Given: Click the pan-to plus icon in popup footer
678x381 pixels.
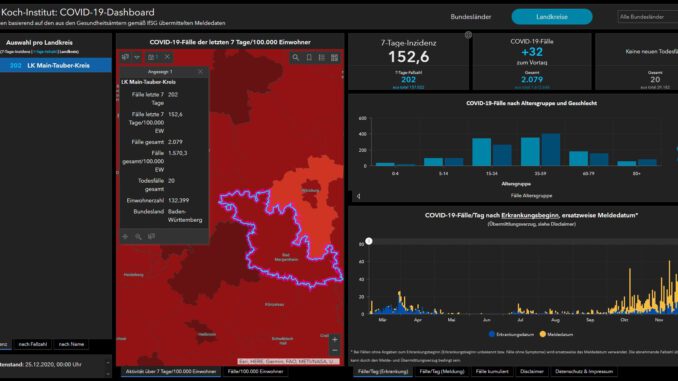Looking at the screenshot, I should 125,237.
